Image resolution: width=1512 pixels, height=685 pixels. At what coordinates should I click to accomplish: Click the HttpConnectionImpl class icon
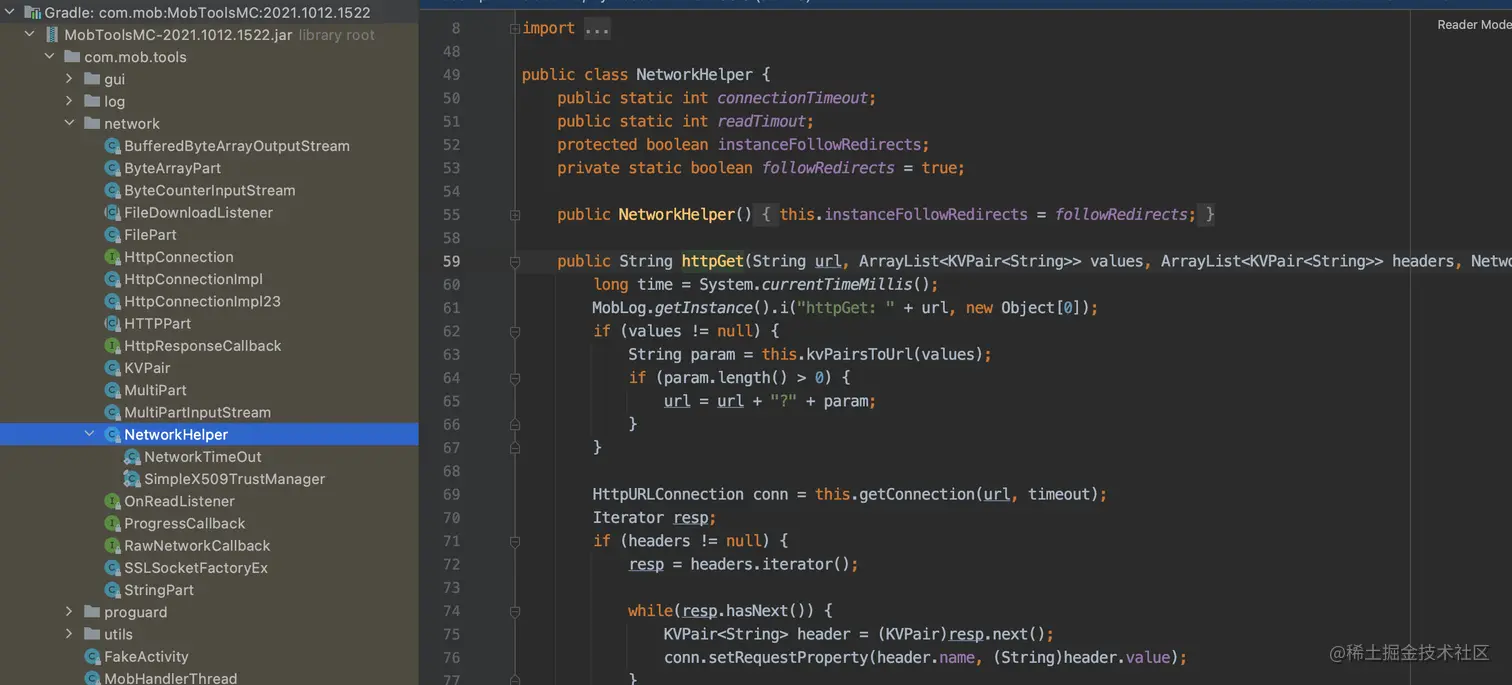[x=113, y=279]
